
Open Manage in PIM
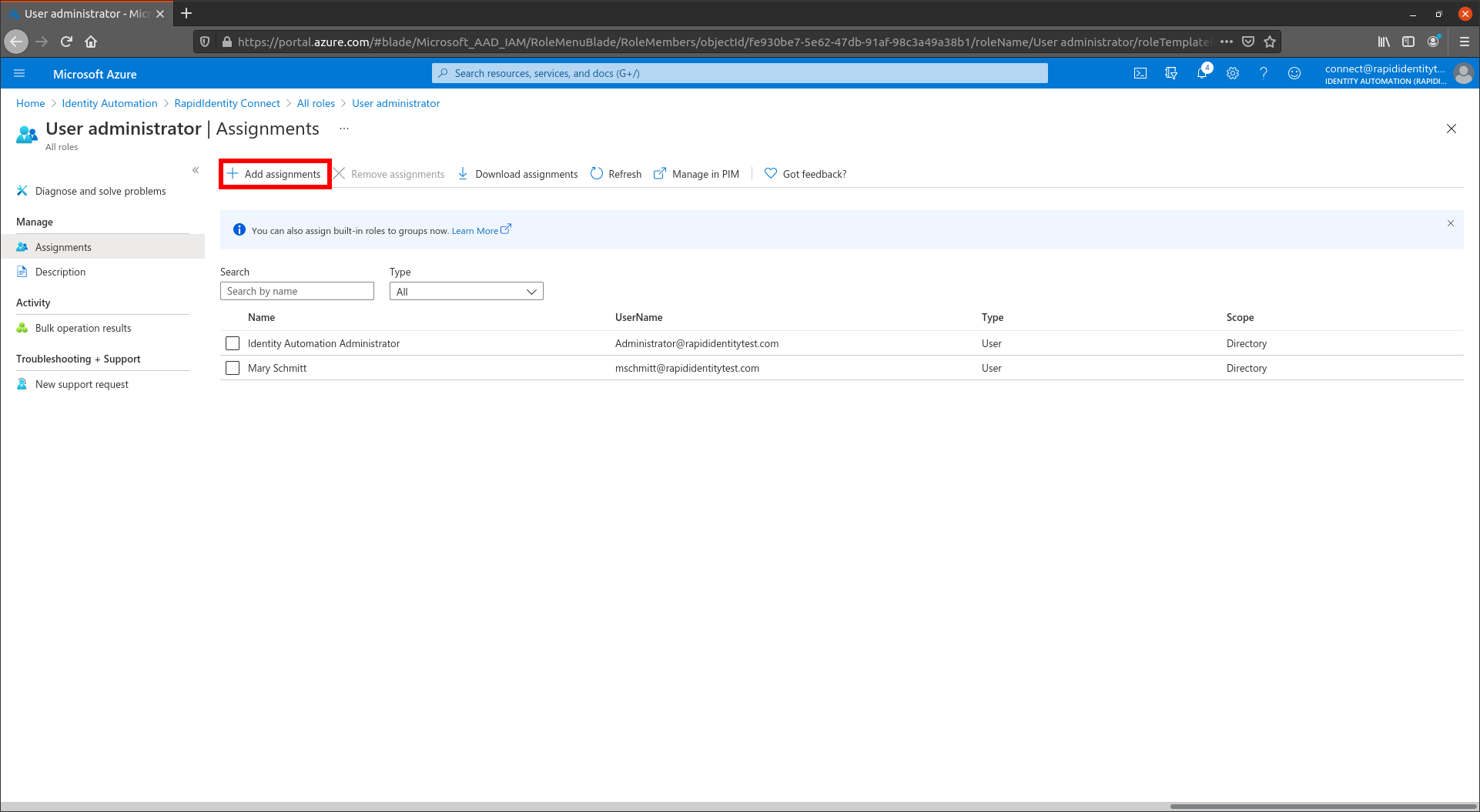tap(697, 174)
